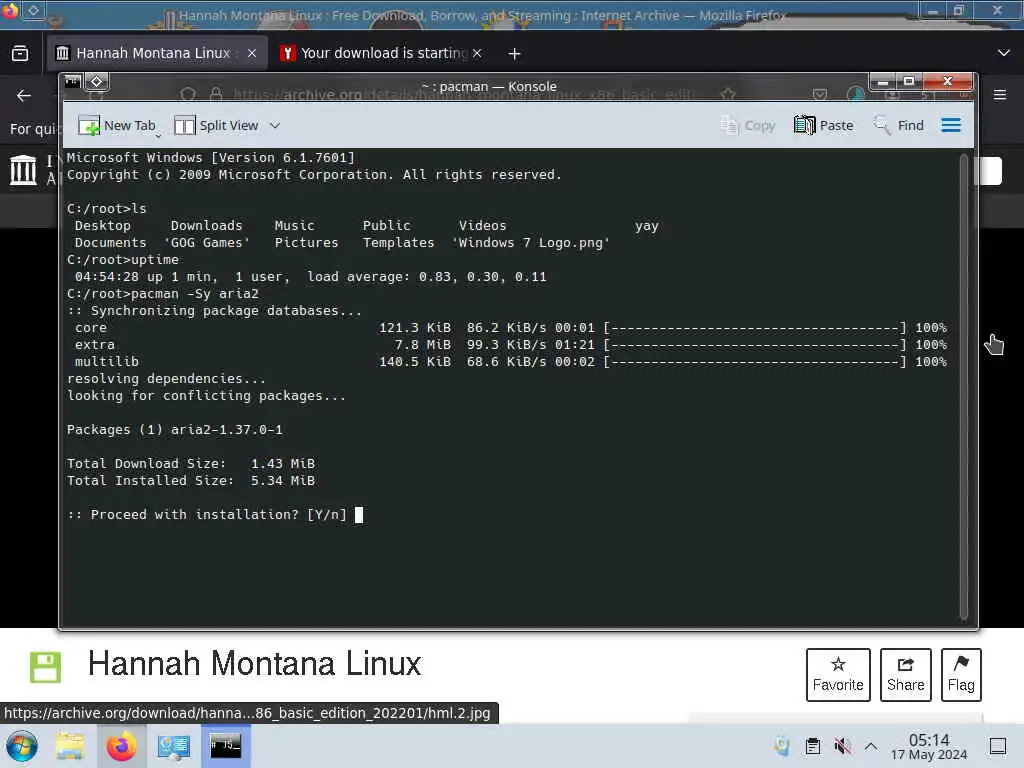Toggle Konsole's on-all-desktops pin button
The image size is (1024, 768).
click(x=97, y=82)
